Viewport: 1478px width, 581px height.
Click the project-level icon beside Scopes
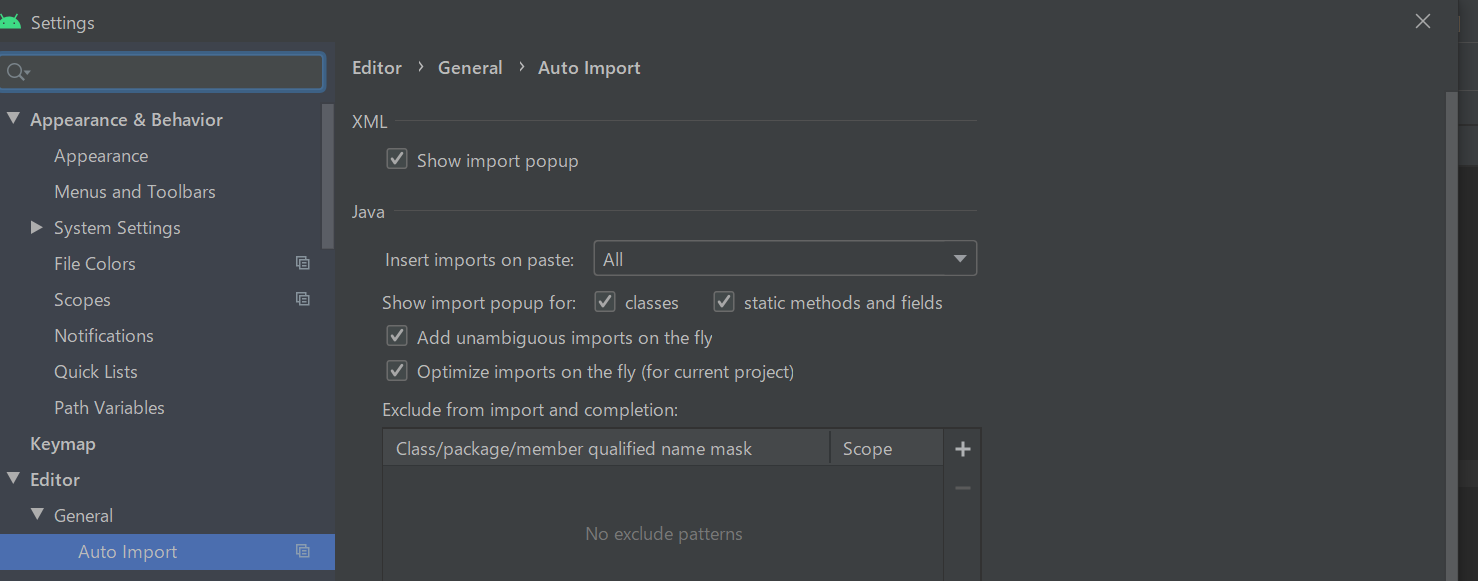tap(303, 300)
